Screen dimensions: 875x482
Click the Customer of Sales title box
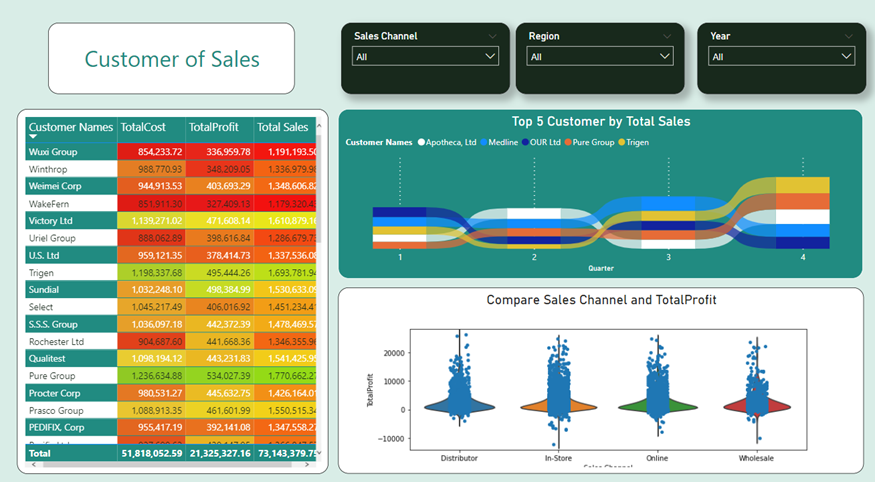[172, 59]
